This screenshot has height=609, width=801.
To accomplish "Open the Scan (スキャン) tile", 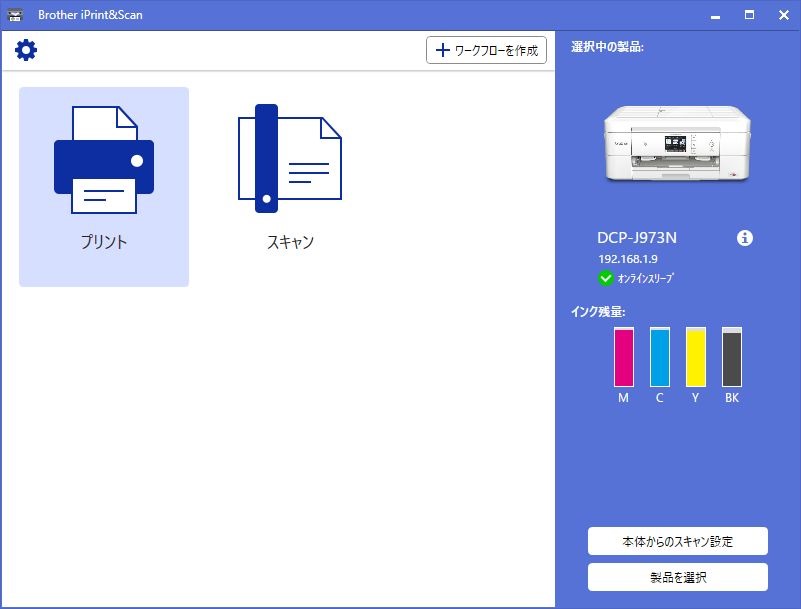I will tap(290, 186).
